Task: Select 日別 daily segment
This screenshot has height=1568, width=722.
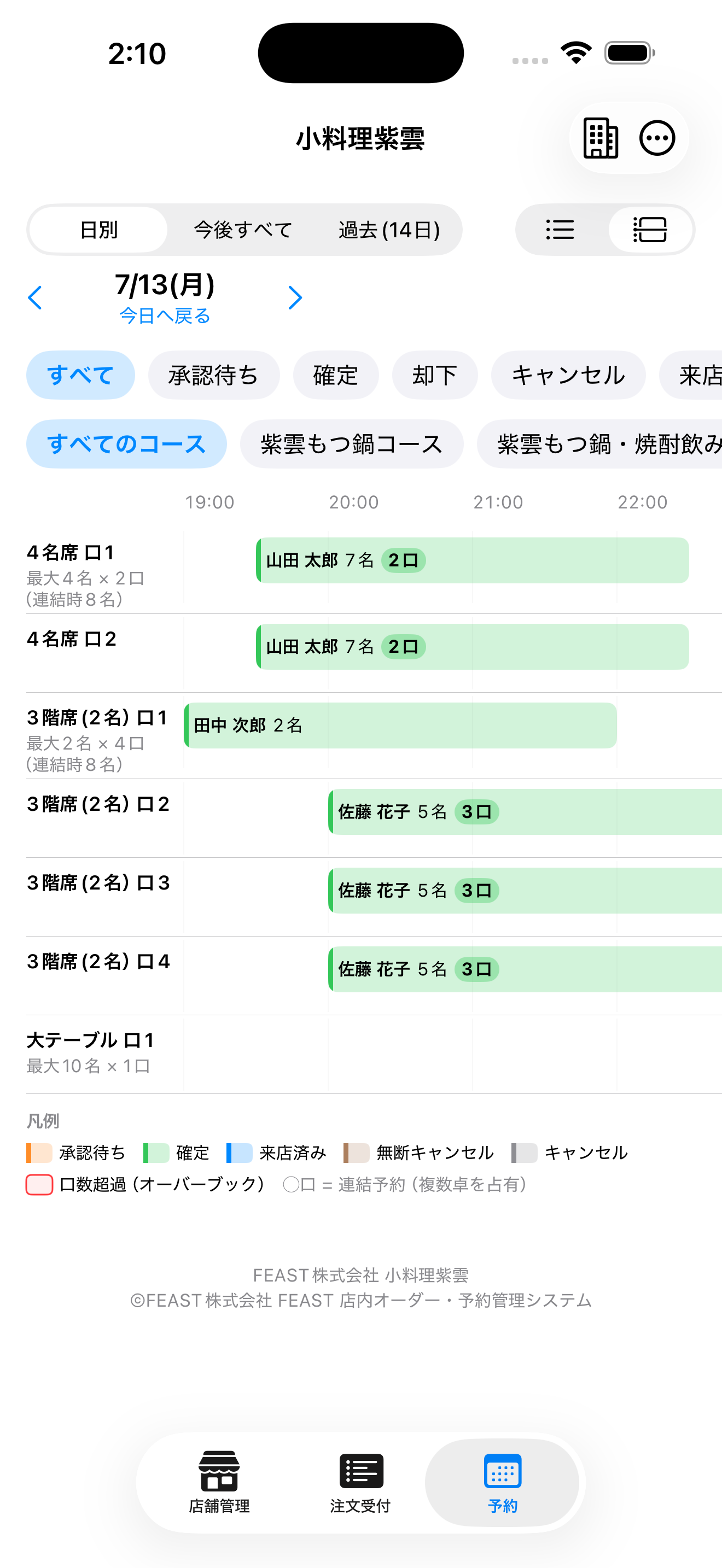Action: pyautogui.click(x=98, y=230)
